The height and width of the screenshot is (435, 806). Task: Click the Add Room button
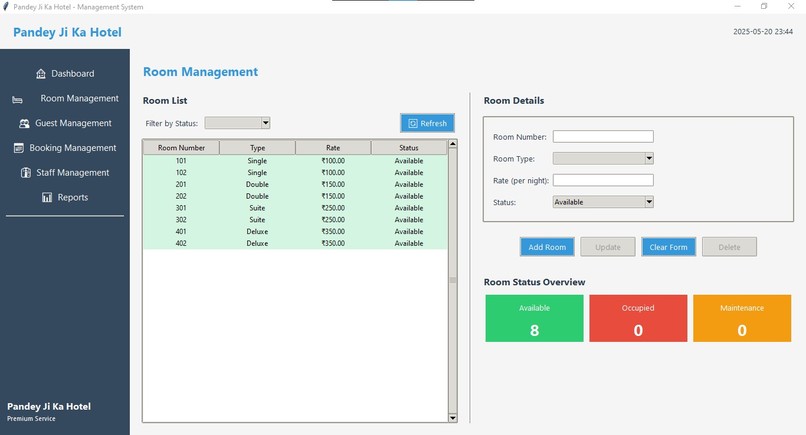(547, 247)
